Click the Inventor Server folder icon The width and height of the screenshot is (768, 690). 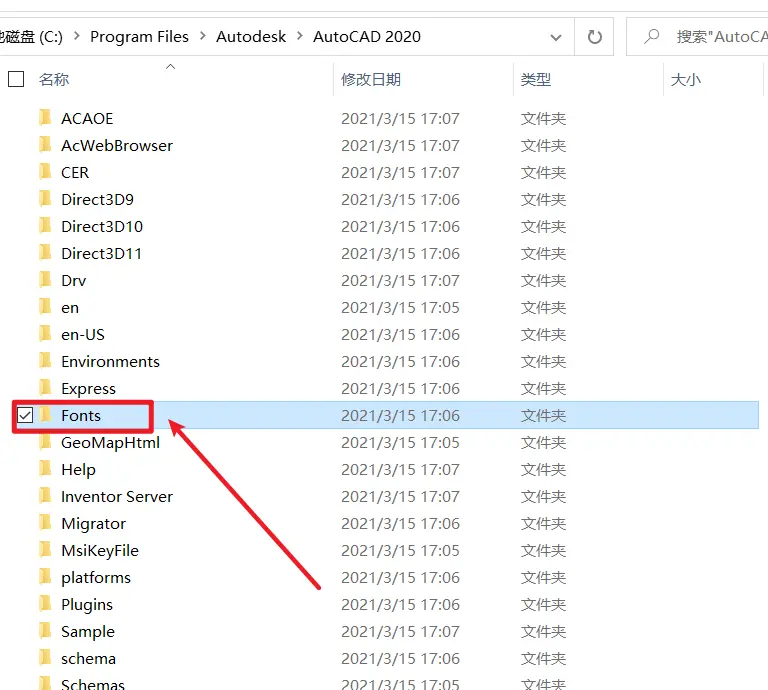tap(45, 496)
